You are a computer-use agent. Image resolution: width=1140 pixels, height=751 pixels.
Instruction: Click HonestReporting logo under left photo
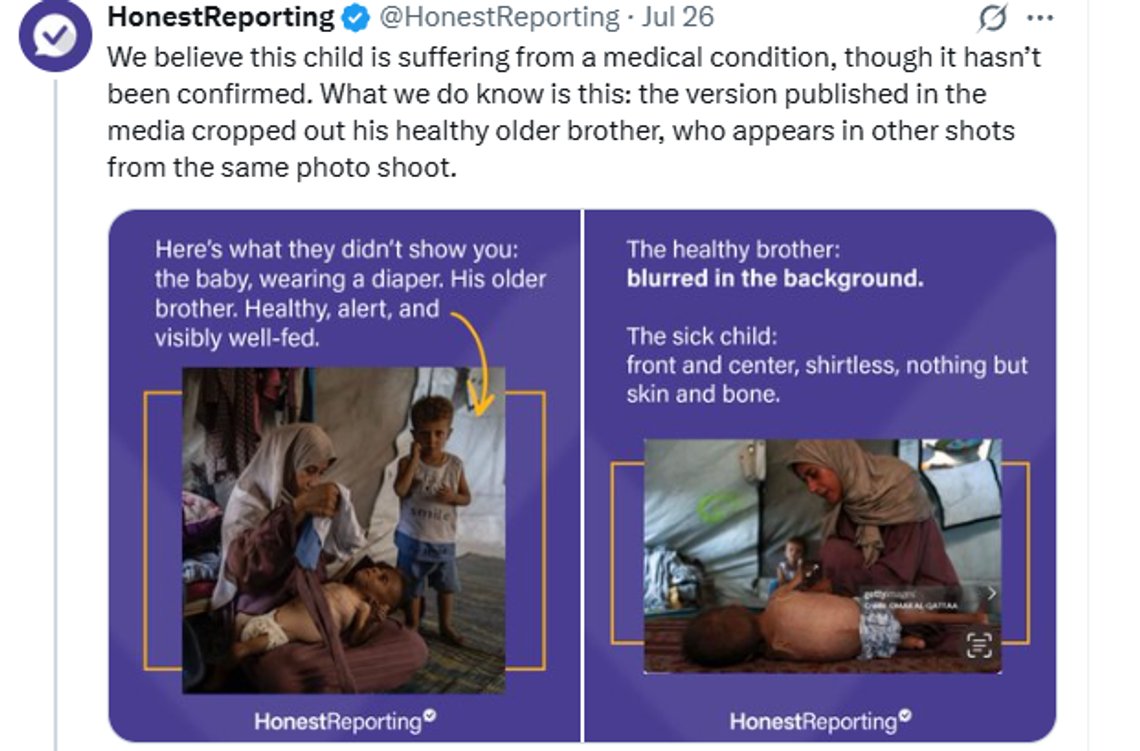tap(345, 720)
